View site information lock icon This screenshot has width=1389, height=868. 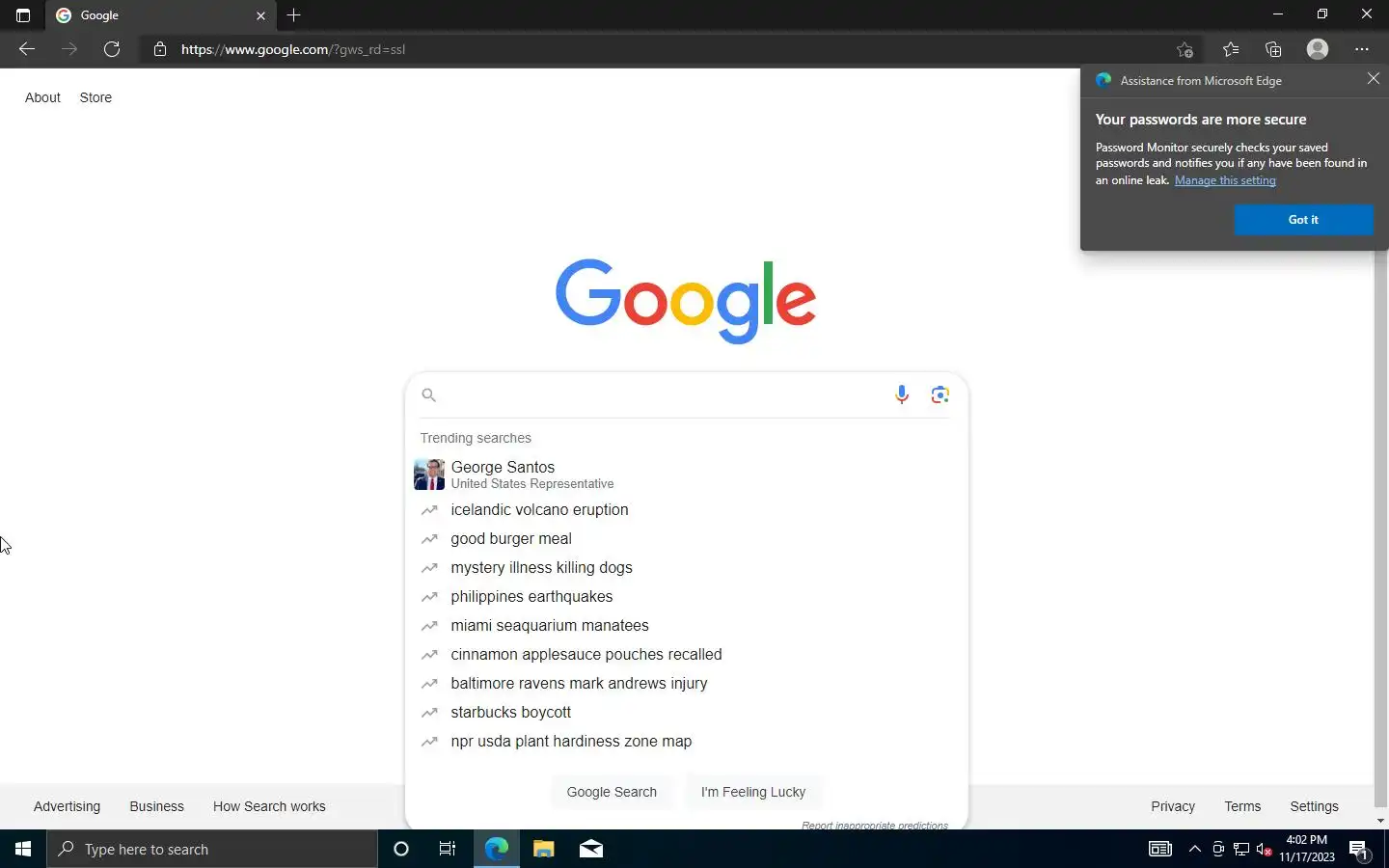160,49
